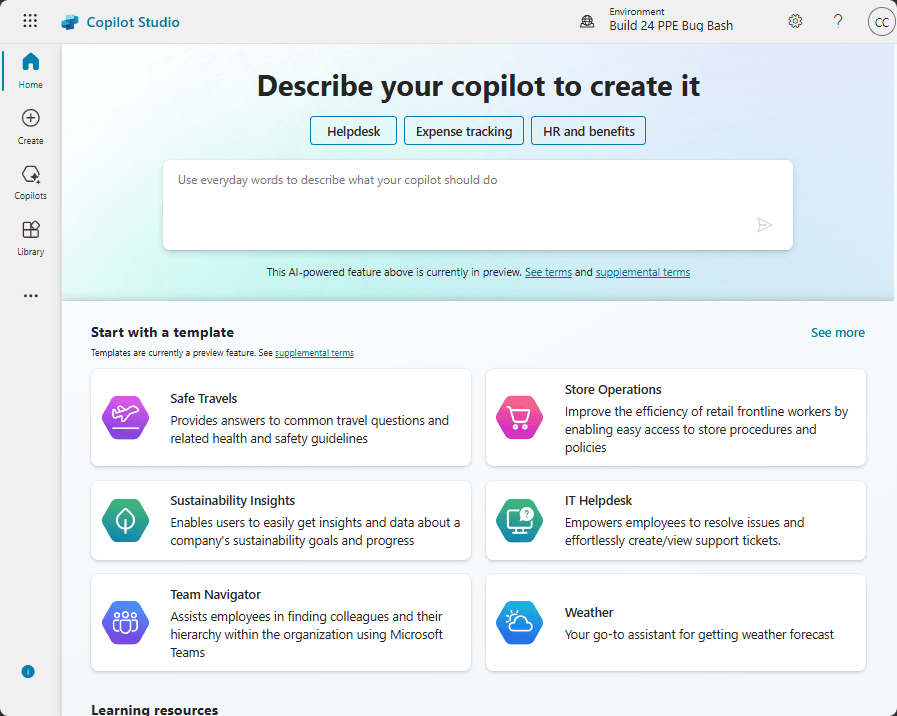This screenshot has width=897, height=716.
Task: Select the environment picker icon
Action: [x=588, y=21]
